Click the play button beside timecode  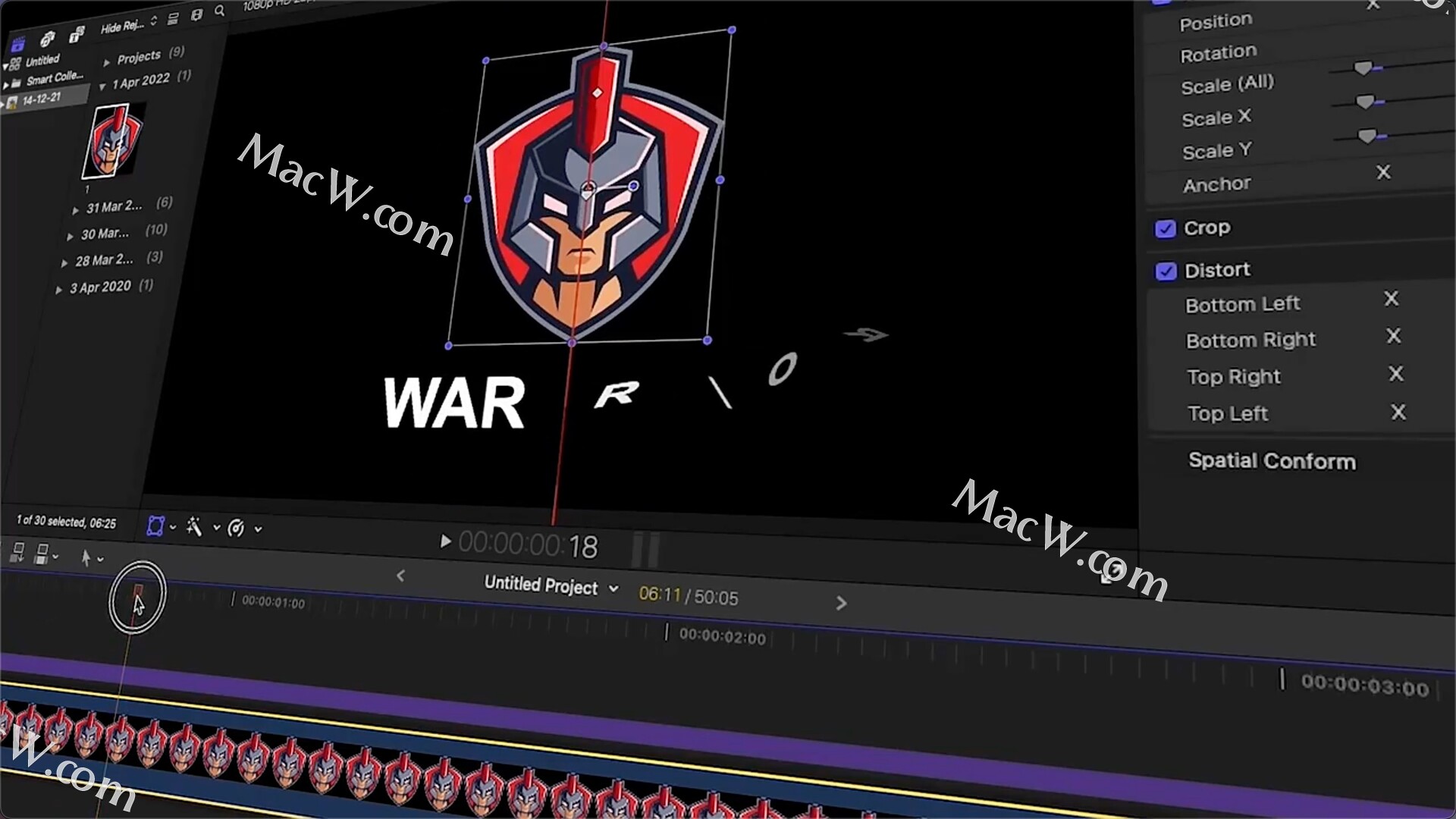[446, 541]
